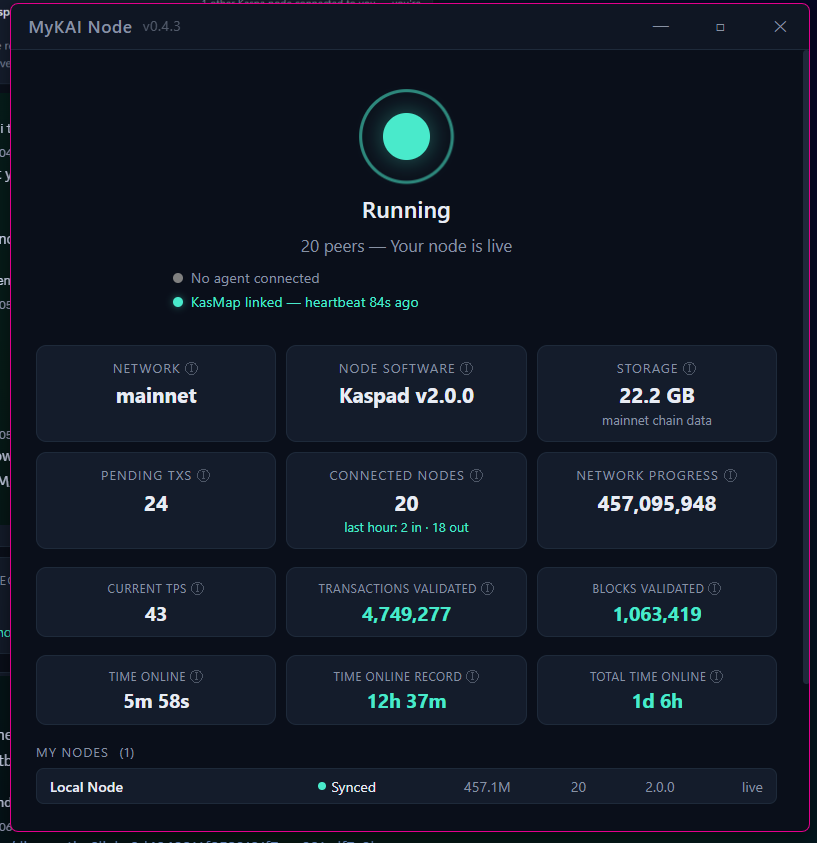Click '2.0.0' version in Local Node row
The height and width of the screenshot is (843, 817).
[x=660, y=787]
